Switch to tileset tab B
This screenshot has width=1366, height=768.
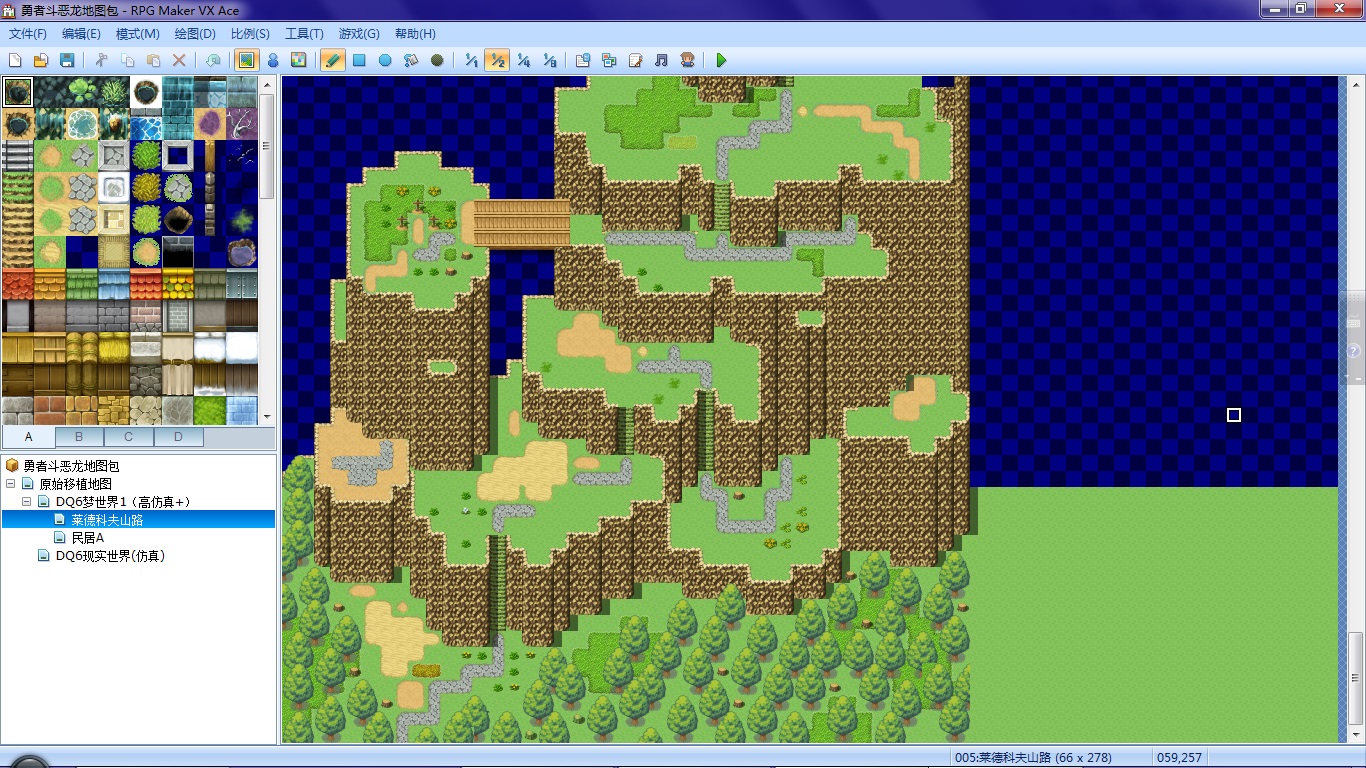79,437
